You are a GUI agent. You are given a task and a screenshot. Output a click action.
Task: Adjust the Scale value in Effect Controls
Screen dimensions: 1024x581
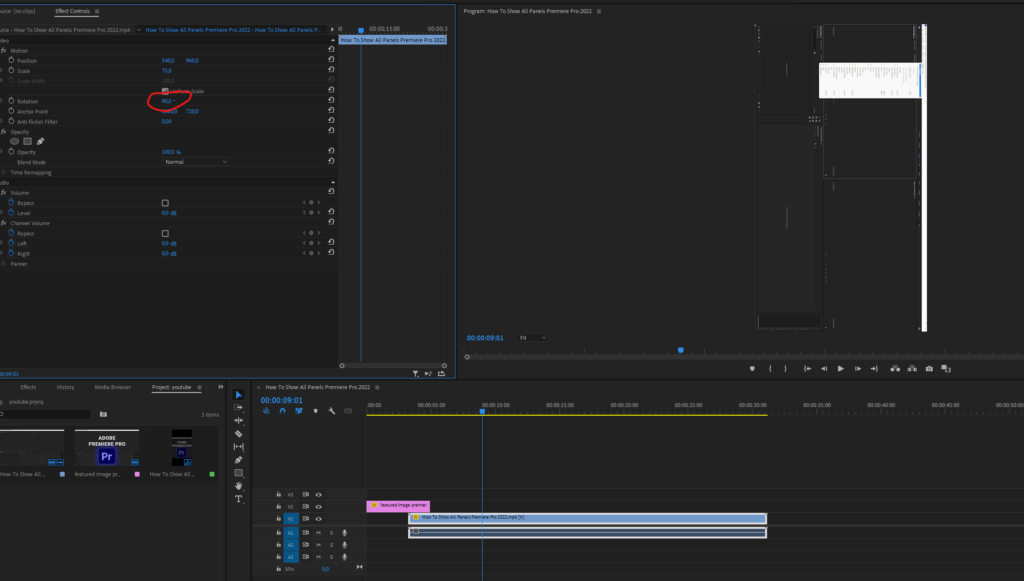tap(168, 70)
